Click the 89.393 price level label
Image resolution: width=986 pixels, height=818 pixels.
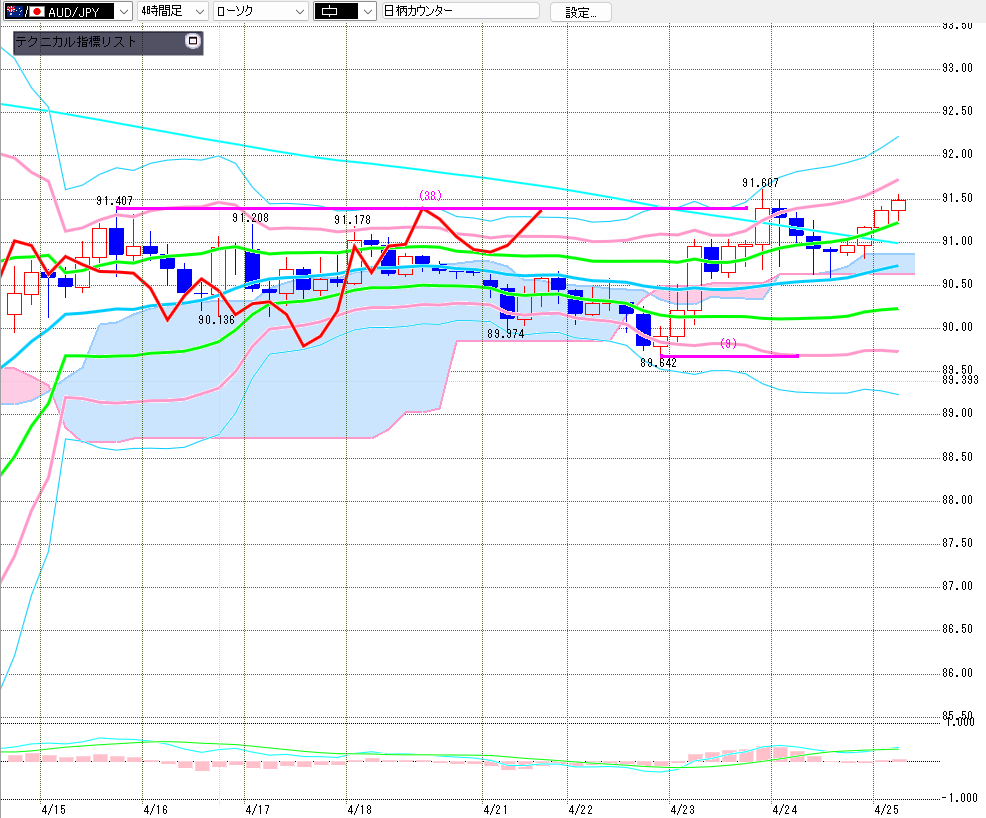click(960, 380)
